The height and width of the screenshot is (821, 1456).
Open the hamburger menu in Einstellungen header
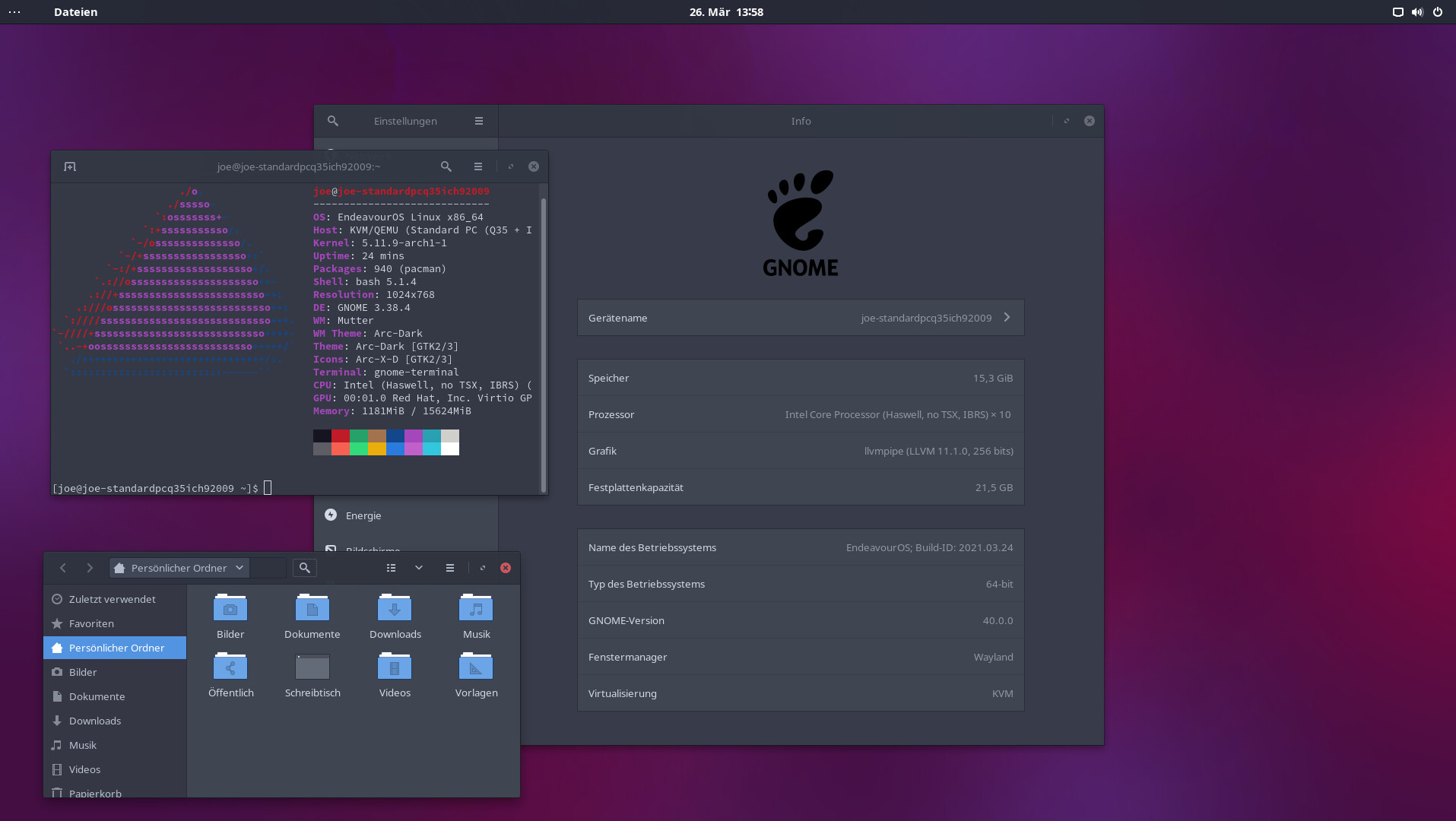click(479, 121)
